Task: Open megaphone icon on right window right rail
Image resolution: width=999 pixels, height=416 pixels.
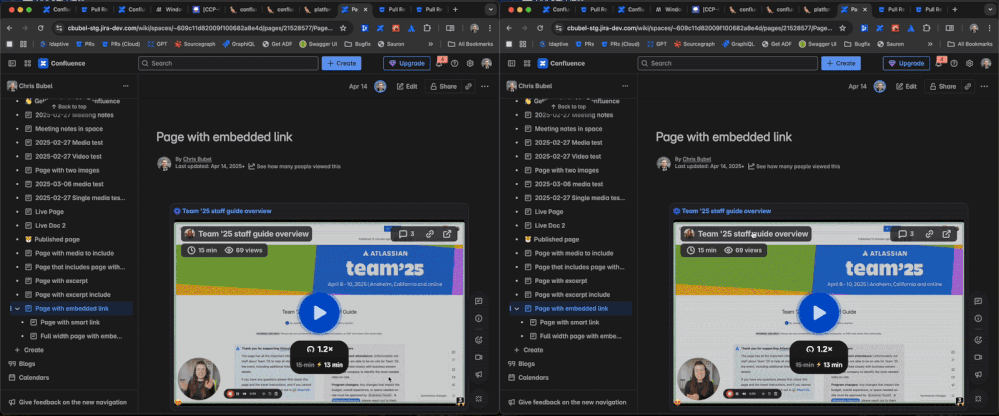Action: pos(978,375)
